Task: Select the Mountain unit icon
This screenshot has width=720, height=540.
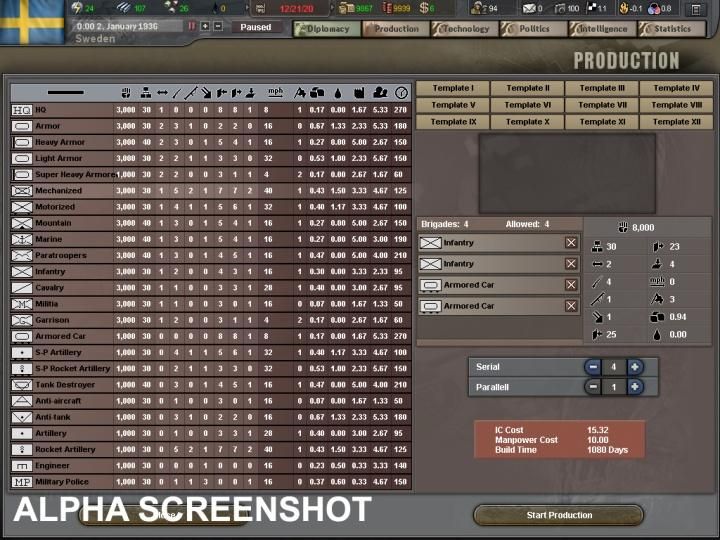Action: (22, 223)
